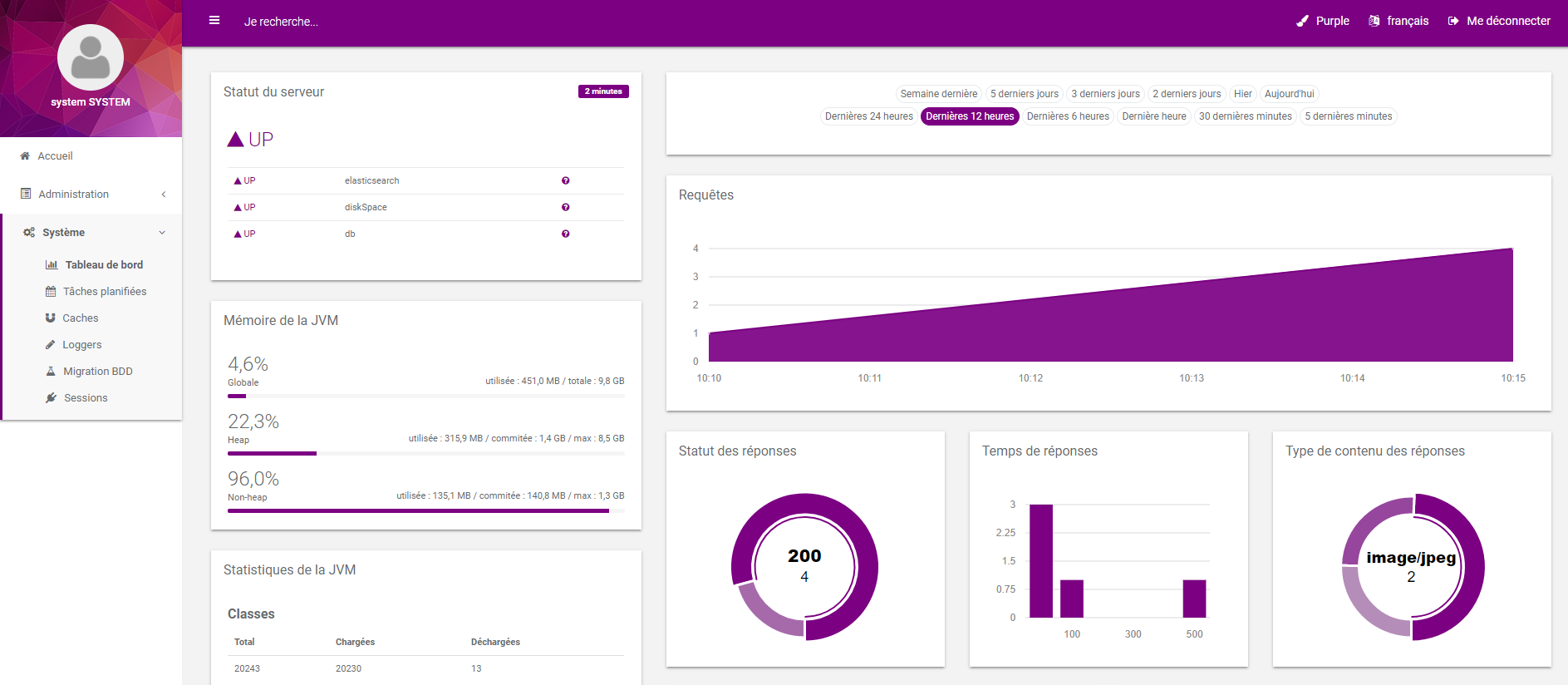The height and width of the screenshot is (685, 1568).
Task: Click the Tâches planifiées calendar icon
Action: pos(51,292)
